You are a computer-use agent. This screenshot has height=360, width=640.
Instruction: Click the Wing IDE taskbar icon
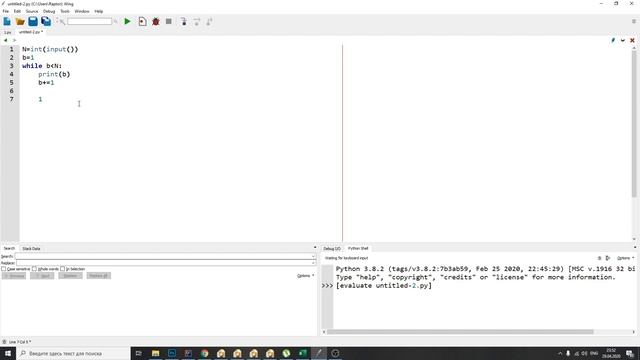click(x=319, y=353)
